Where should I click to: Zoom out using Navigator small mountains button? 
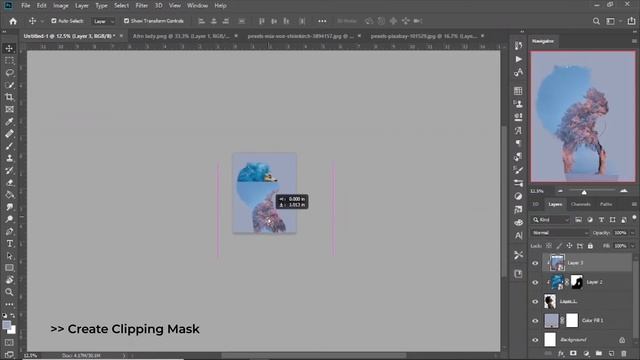coord(560,191)
